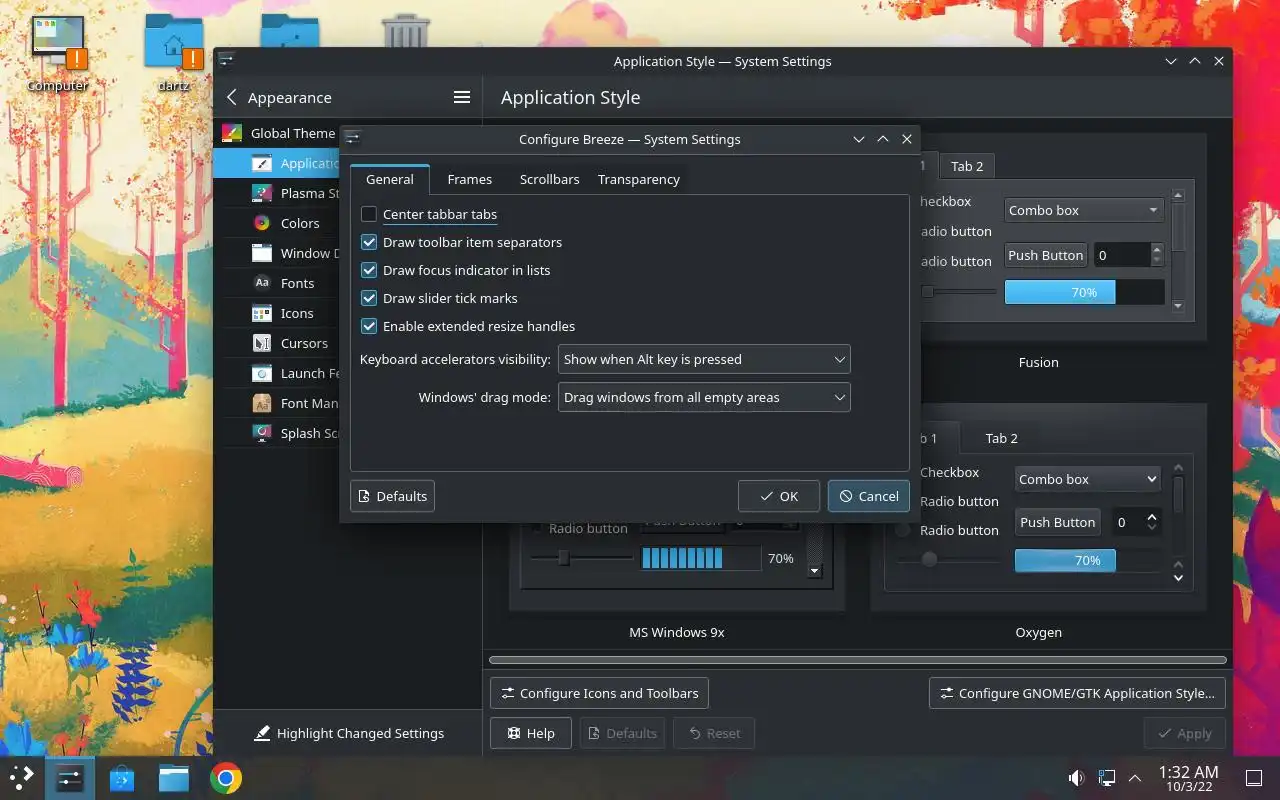Confirm with the OK button
Screen dimensions: 1280x800
pyautogui.click(x=779, y=496)
